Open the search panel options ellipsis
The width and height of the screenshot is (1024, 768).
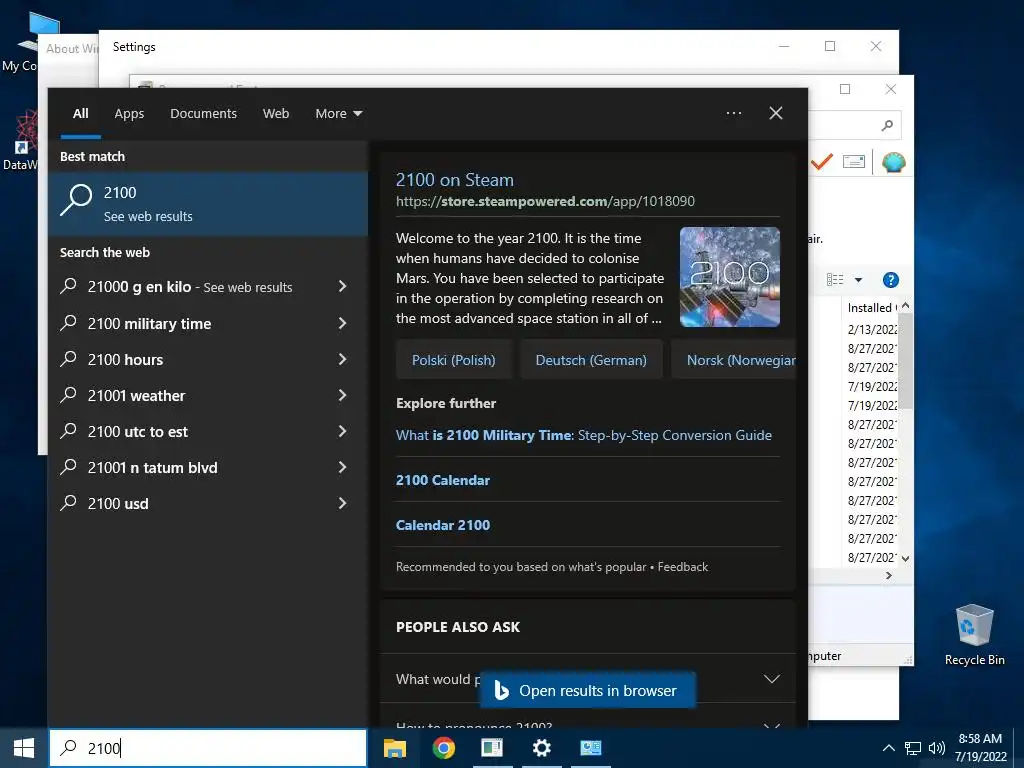click(733, 113)
